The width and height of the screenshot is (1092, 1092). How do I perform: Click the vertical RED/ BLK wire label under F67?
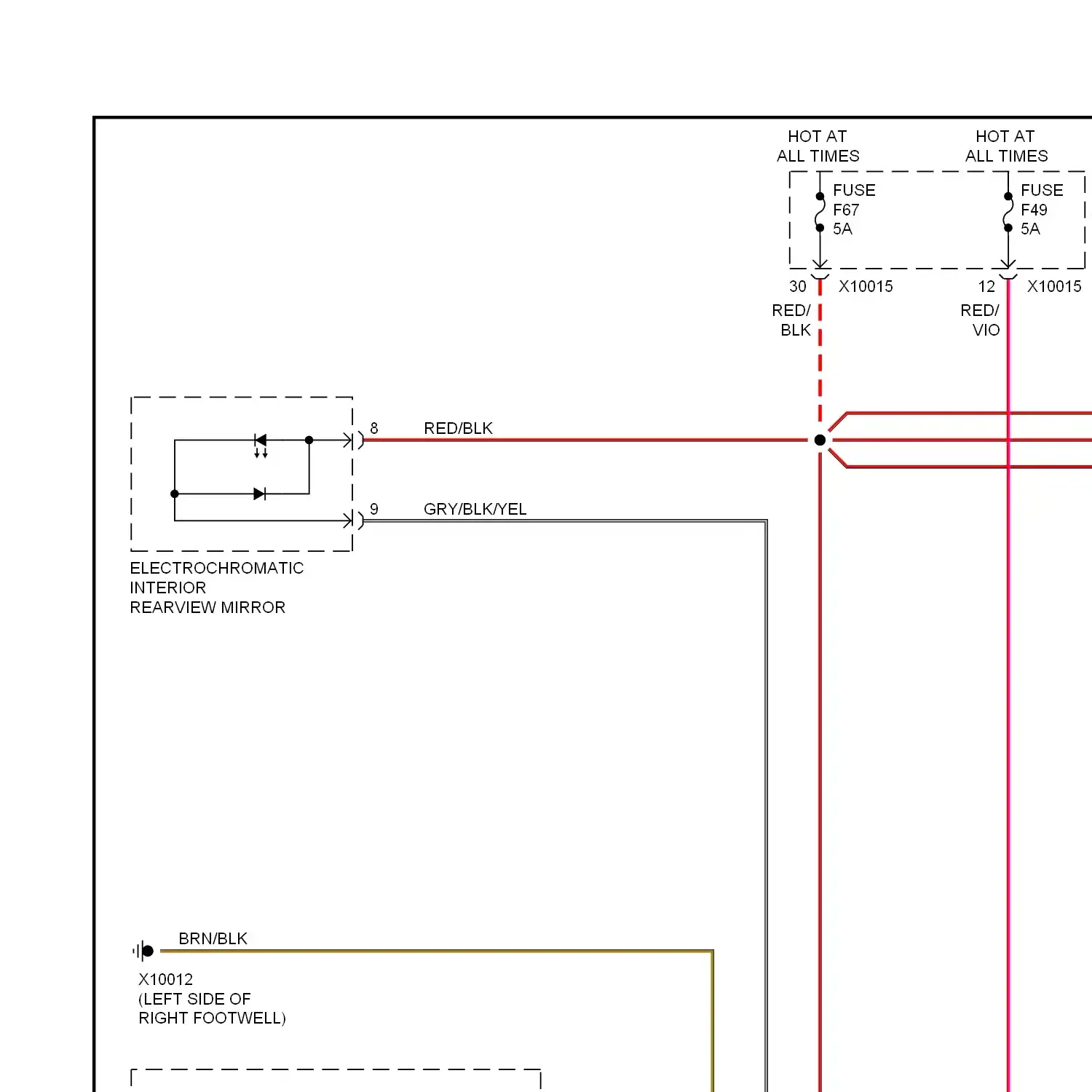point(792,320)
